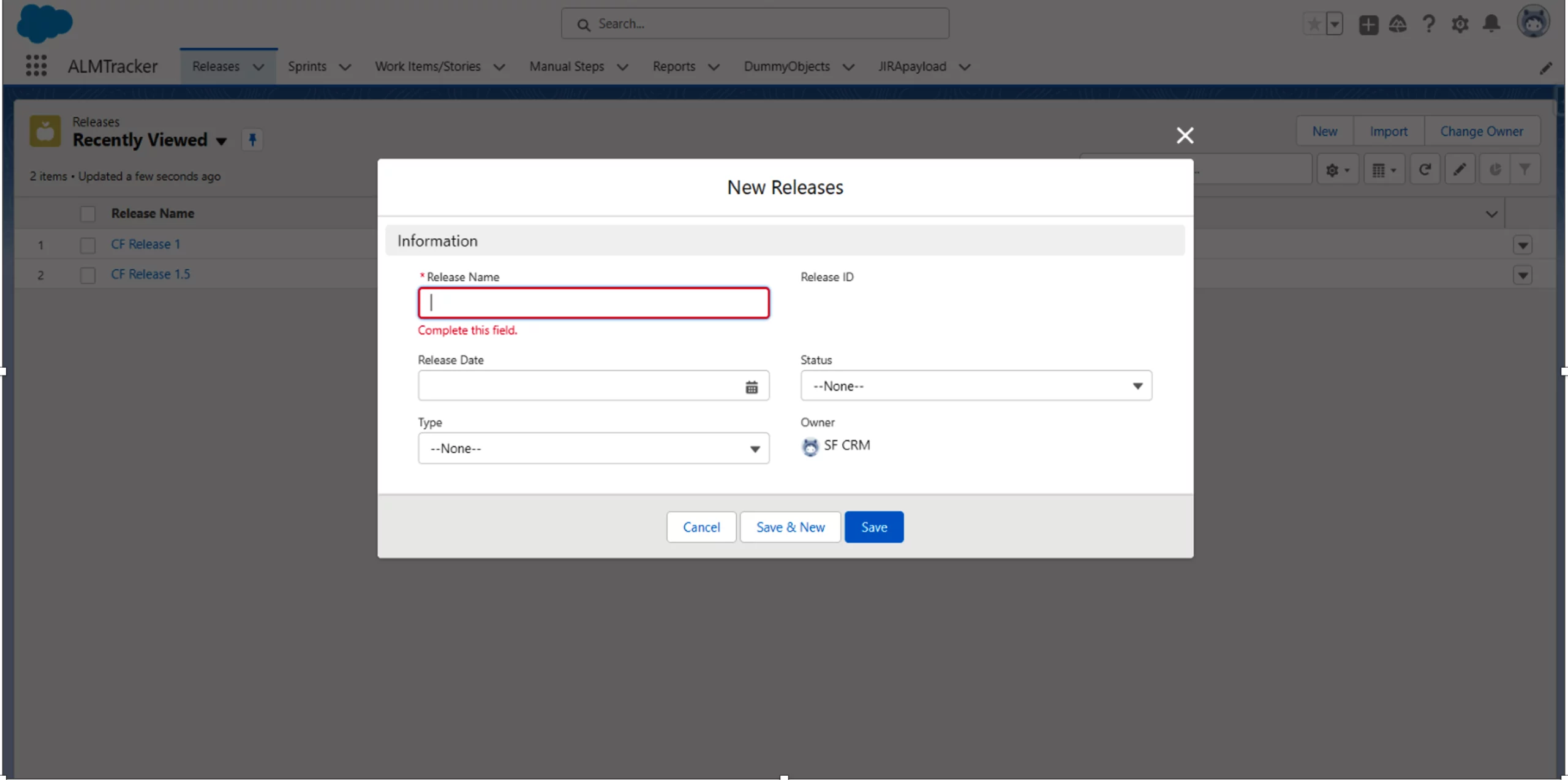Expand the Sprints tab chevron
1568x780 pixels.
pyautogui.click(x=345, y=67)
